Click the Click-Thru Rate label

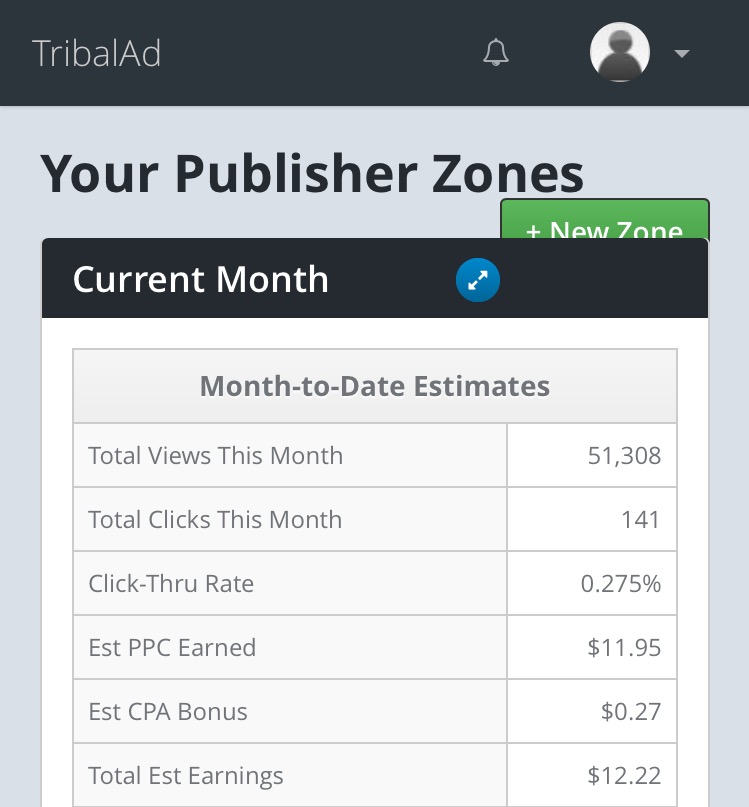click(x=171, y=584)
